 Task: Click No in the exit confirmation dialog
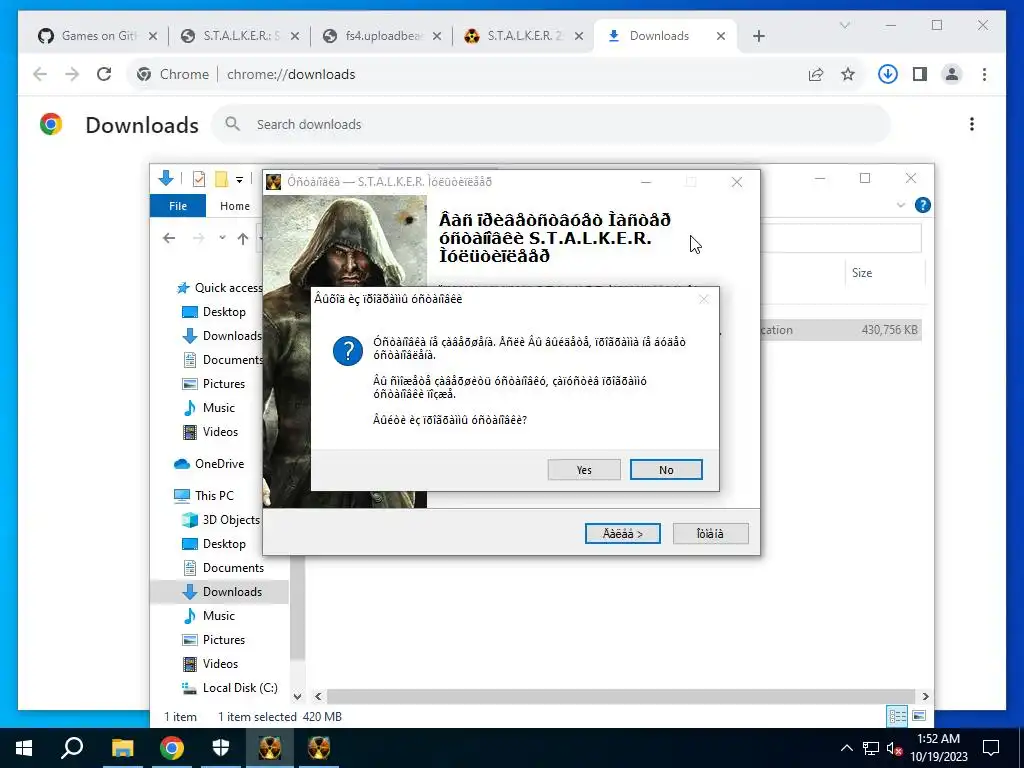pos(666,470)
